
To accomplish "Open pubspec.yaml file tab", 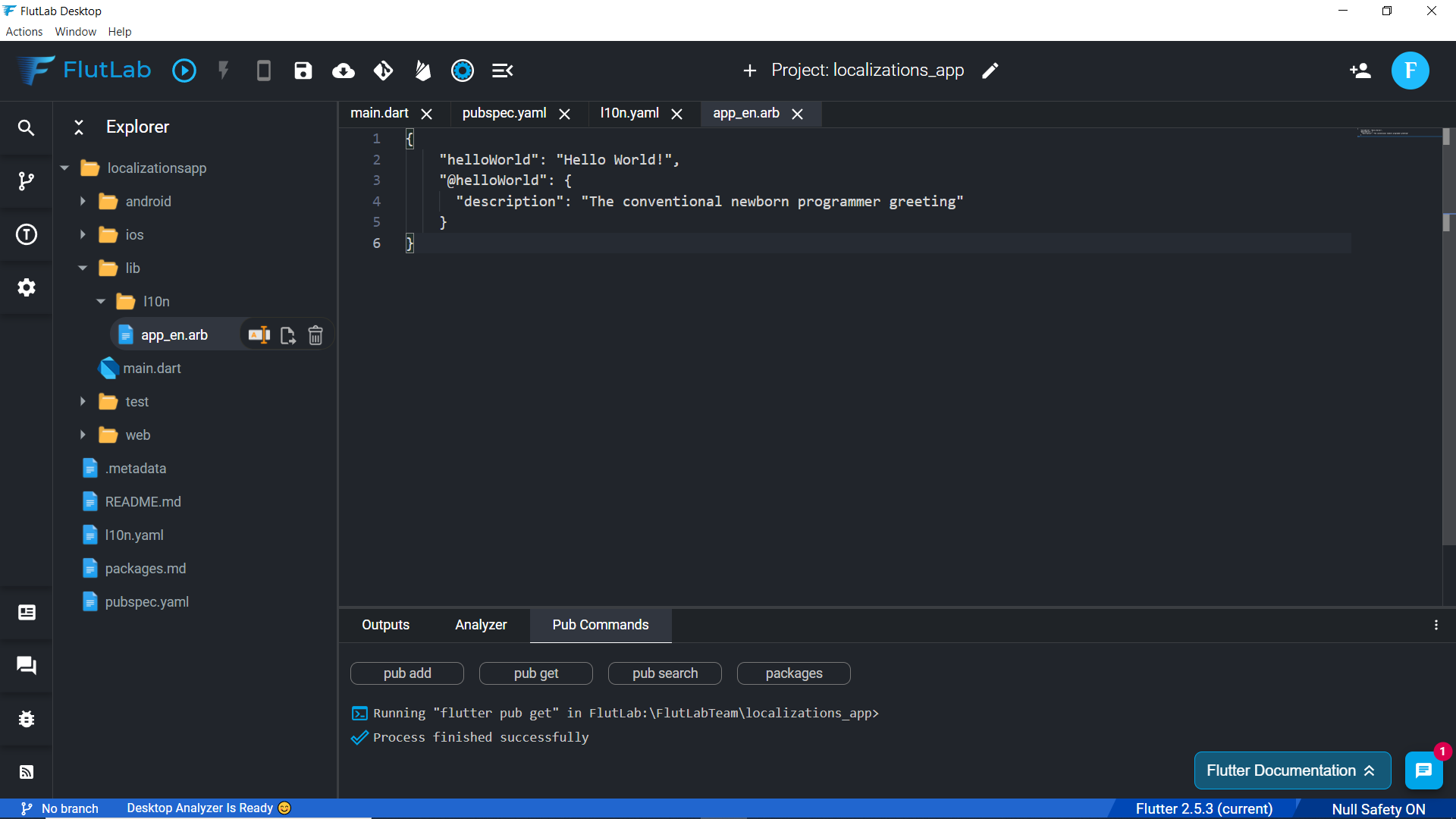I will click(503, 113).
